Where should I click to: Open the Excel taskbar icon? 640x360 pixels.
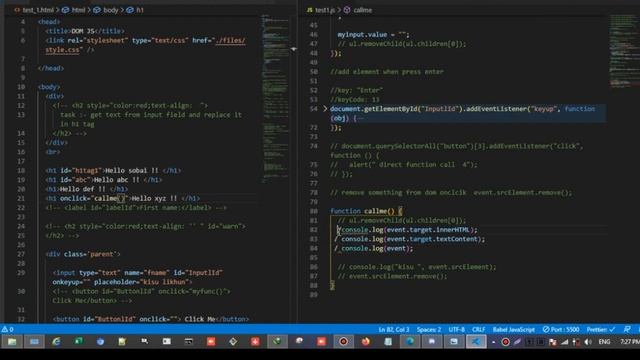78,342
